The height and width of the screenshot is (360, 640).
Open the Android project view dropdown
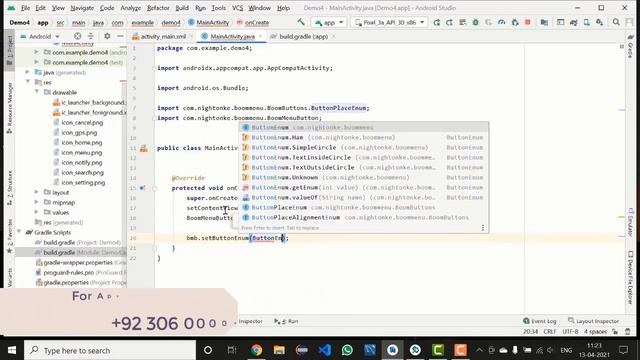[40, 36]
